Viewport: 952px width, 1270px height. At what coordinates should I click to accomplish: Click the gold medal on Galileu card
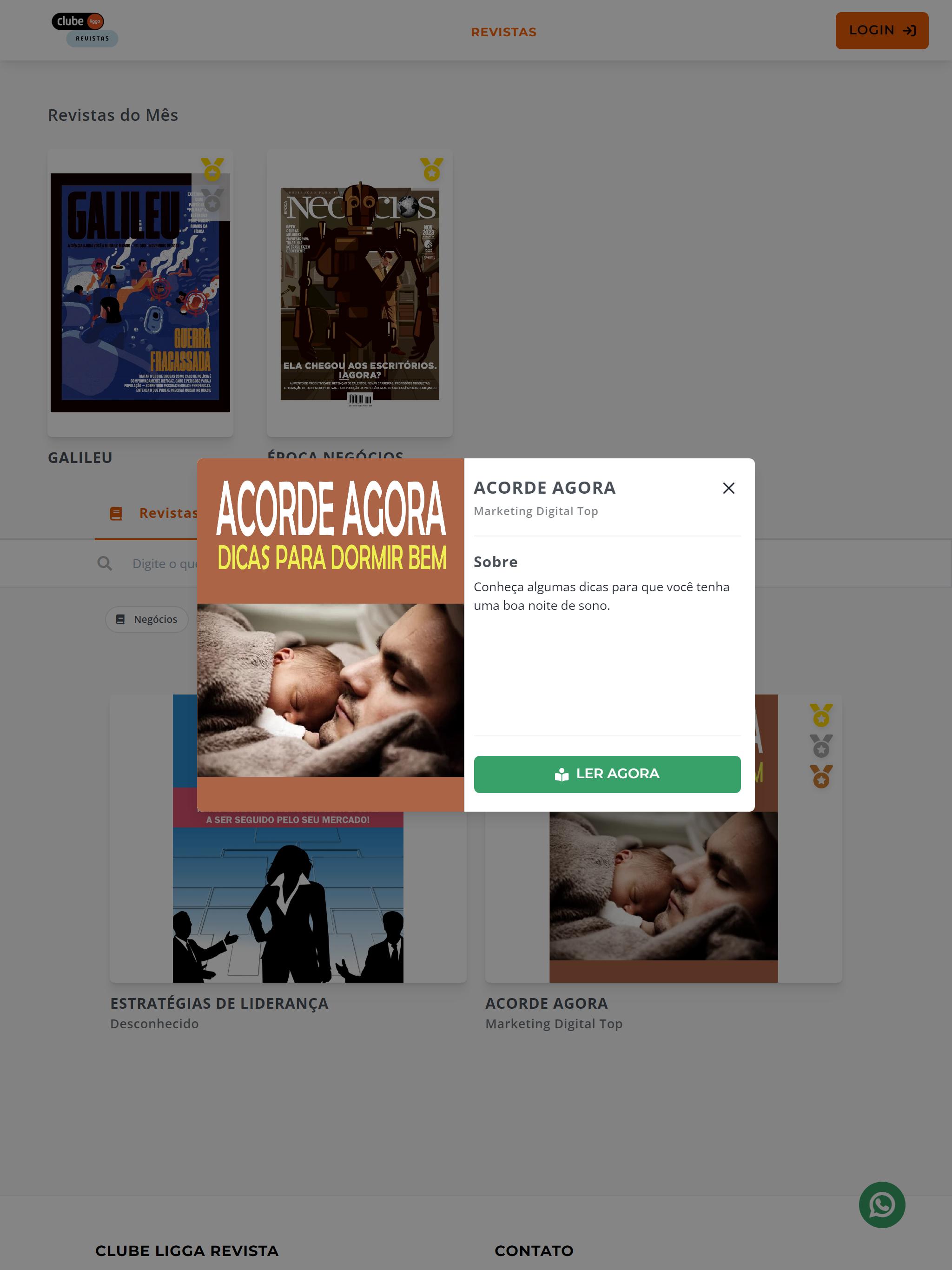coord(212,169)
